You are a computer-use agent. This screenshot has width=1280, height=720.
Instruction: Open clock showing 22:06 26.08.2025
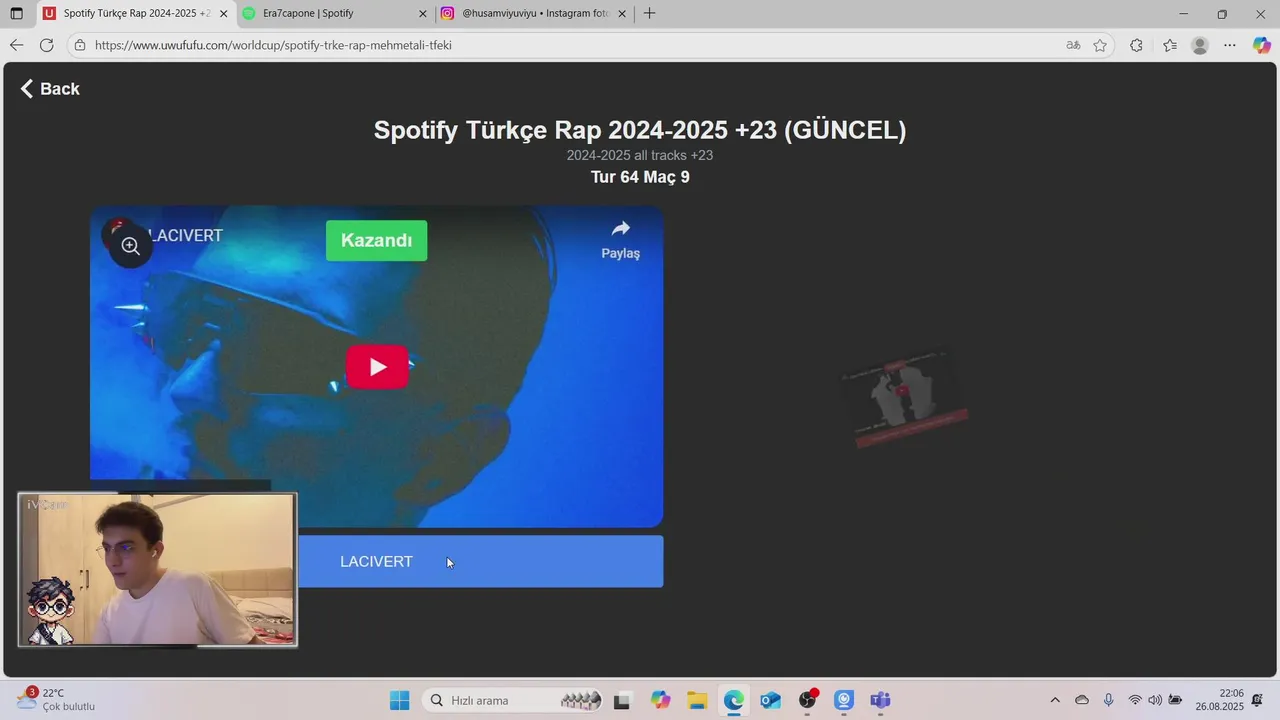coord(1217,700)
